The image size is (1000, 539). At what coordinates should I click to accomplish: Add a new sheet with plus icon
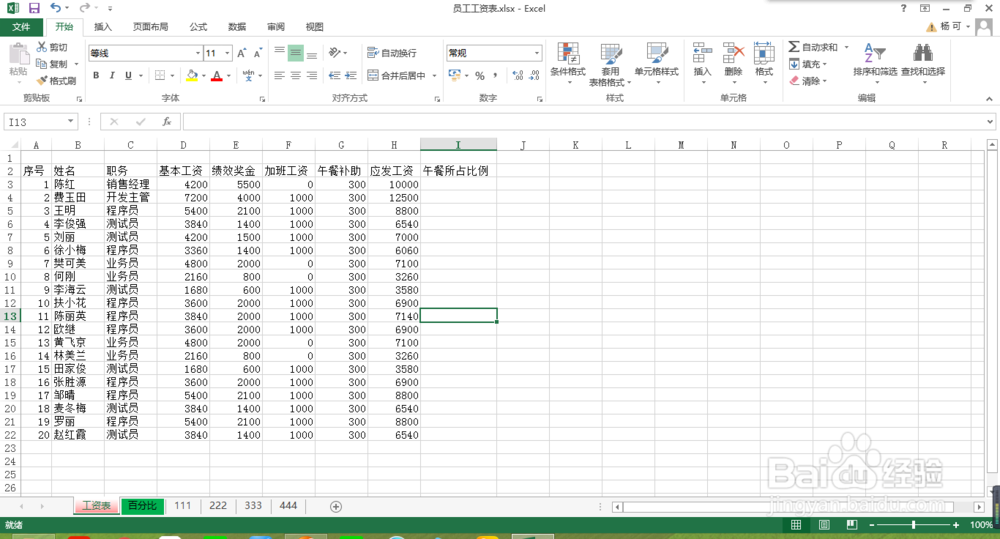pos(336,506)
